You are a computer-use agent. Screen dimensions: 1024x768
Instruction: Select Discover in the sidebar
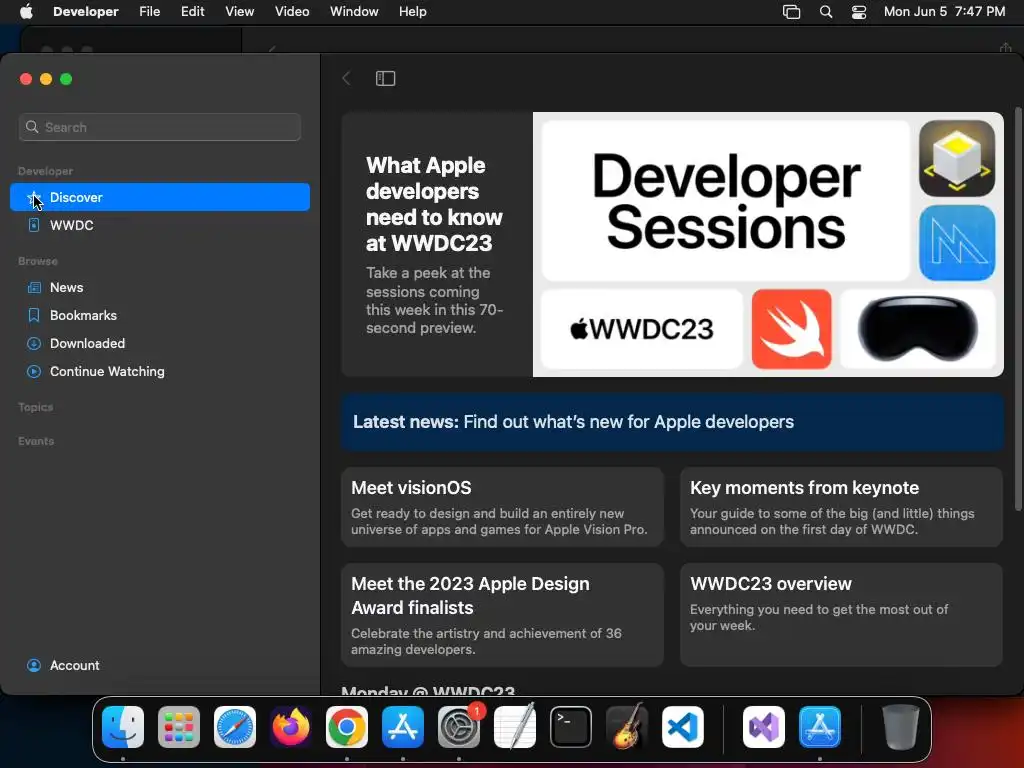pos(160,197)
